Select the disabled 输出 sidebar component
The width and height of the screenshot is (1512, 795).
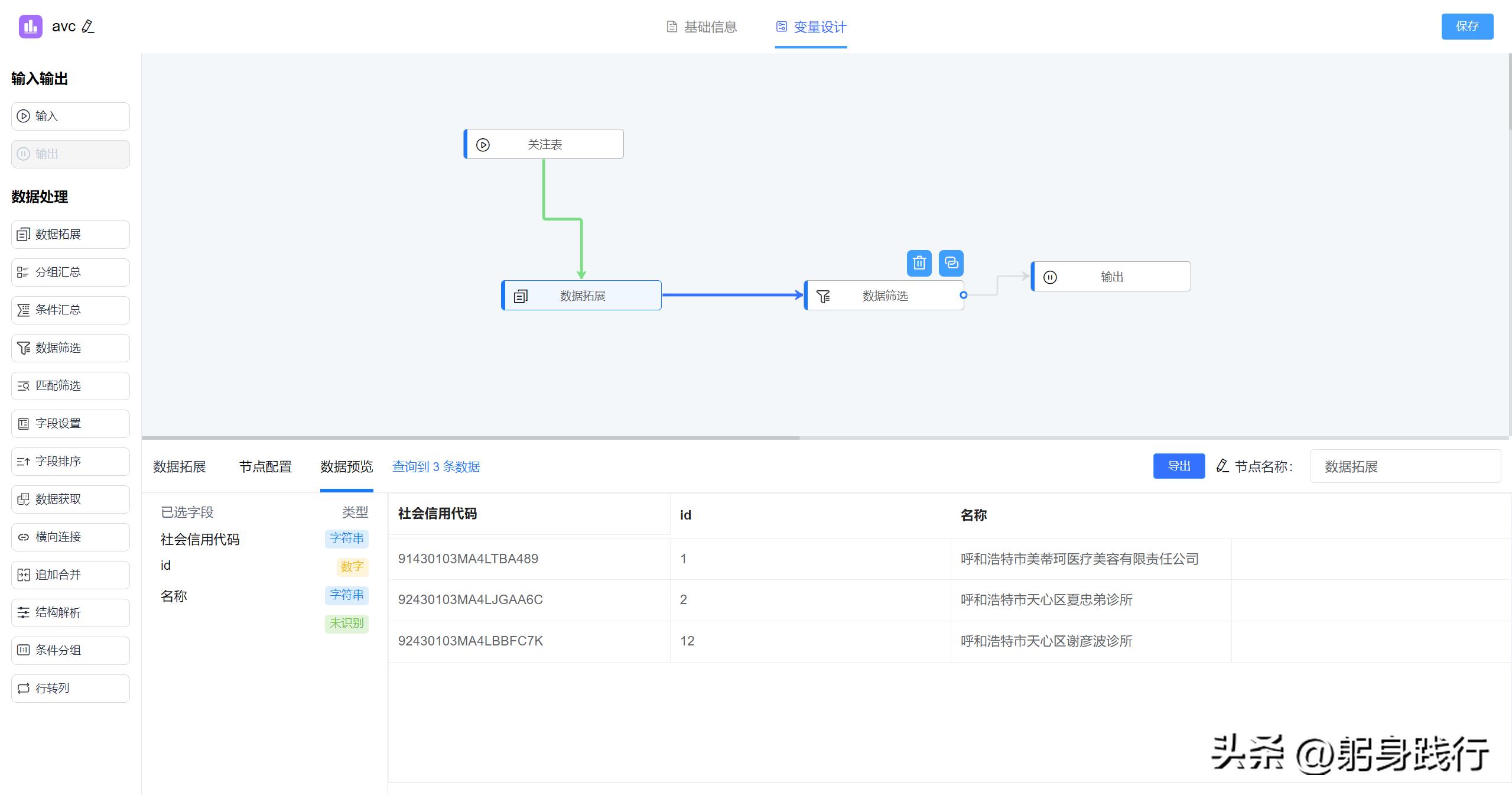pyautogui.click(x=70, y=154)
